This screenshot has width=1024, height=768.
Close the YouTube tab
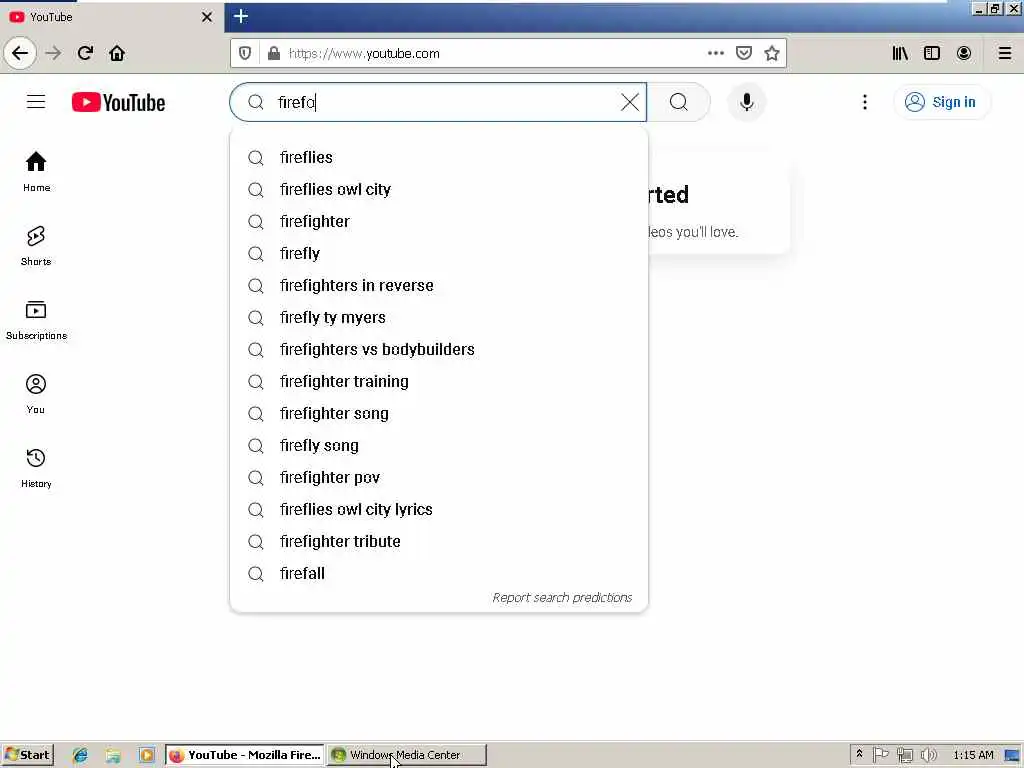[x=207, y=17]
